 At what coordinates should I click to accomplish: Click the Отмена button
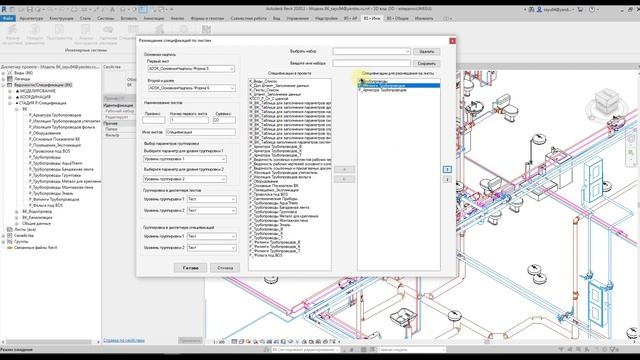click(x=225, y=268)
